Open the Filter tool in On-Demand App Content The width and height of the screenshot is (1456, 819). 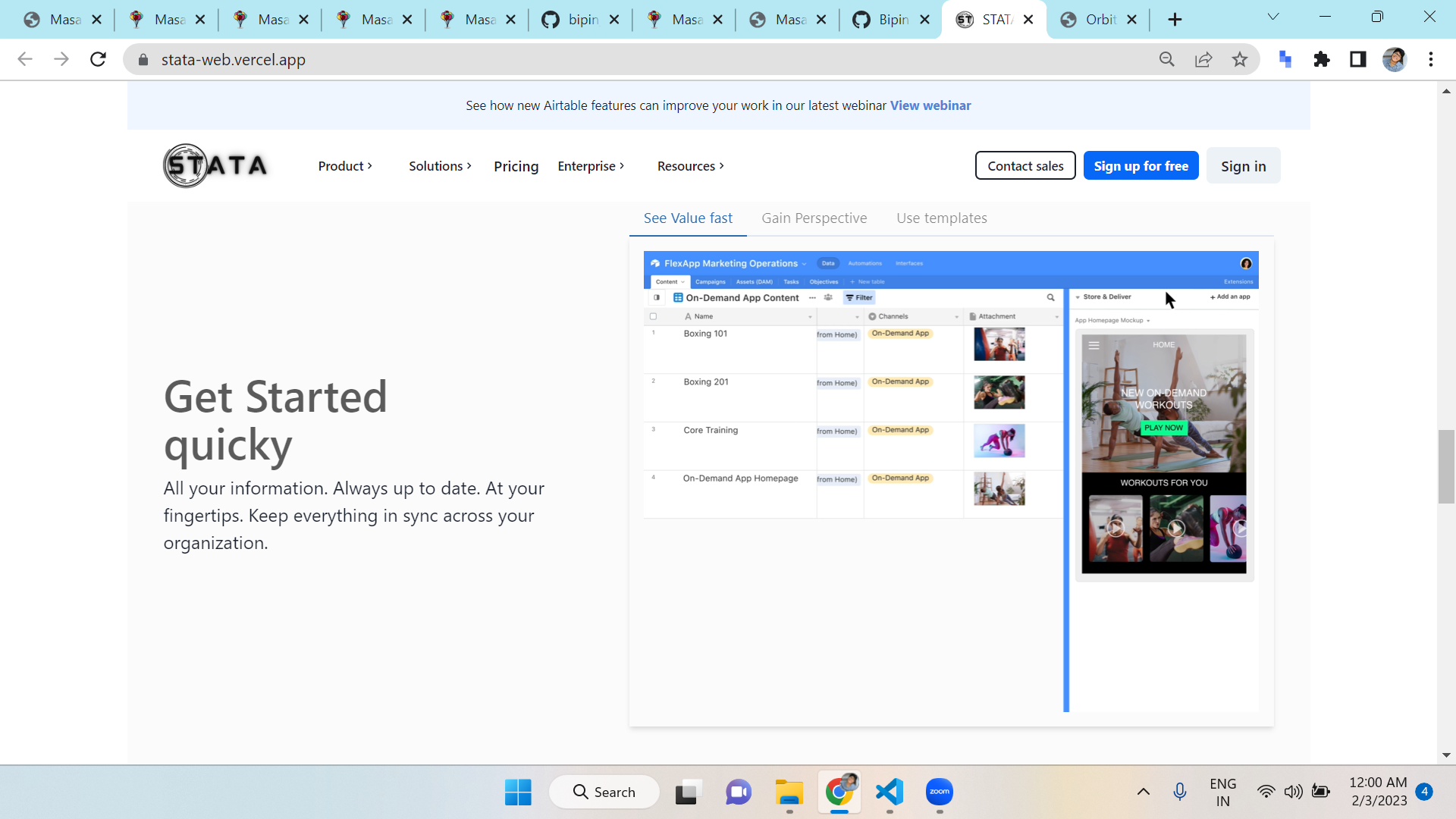click(859, 298)
